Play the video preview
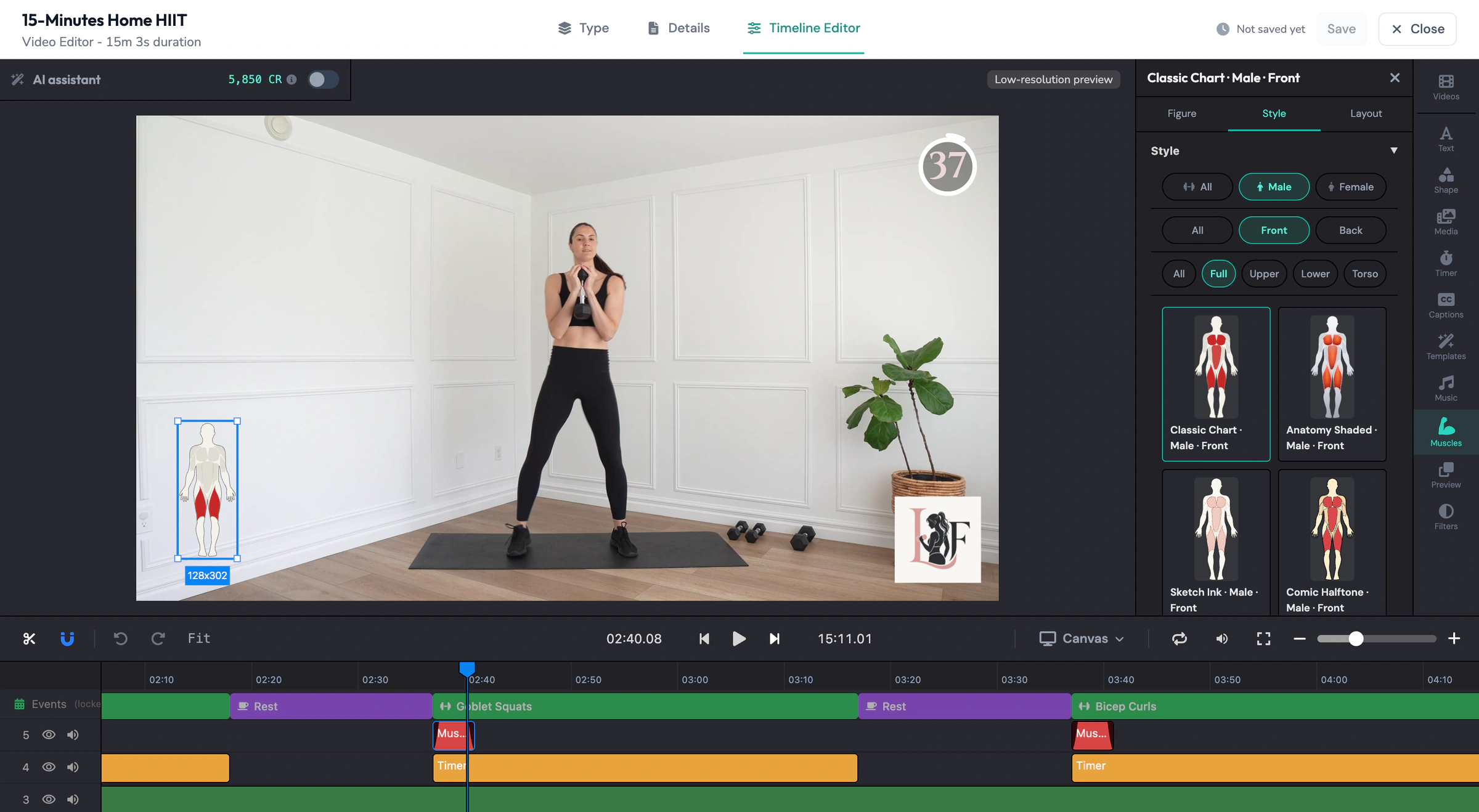This screenshot has height=812, width=1479. pyautogui.click(x=739, y=638)
